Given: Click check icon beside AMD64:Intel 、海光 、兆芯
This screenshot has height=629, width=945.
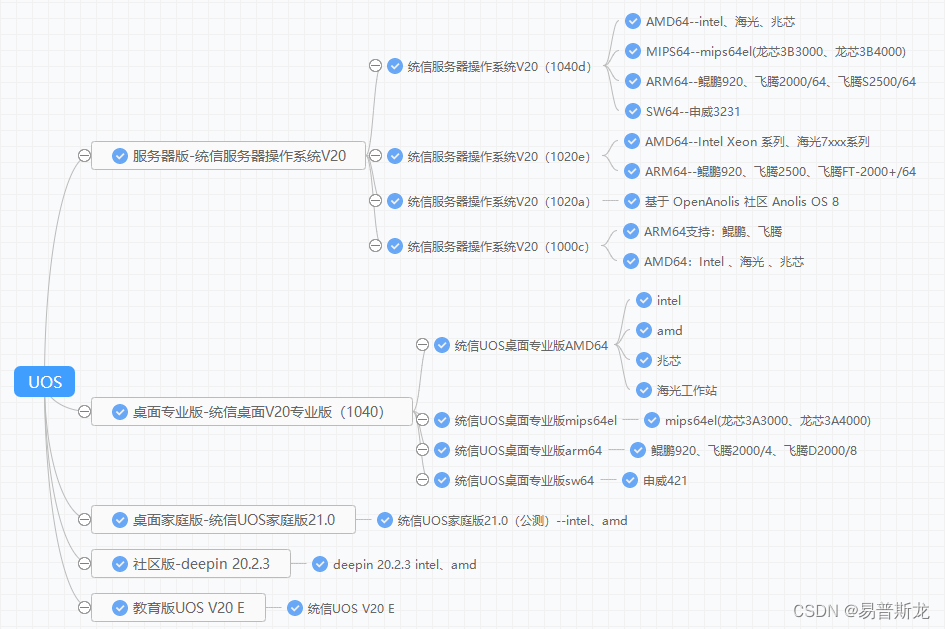Looking at the screenshot, I should pyautogui.click(x=631, y=261).
